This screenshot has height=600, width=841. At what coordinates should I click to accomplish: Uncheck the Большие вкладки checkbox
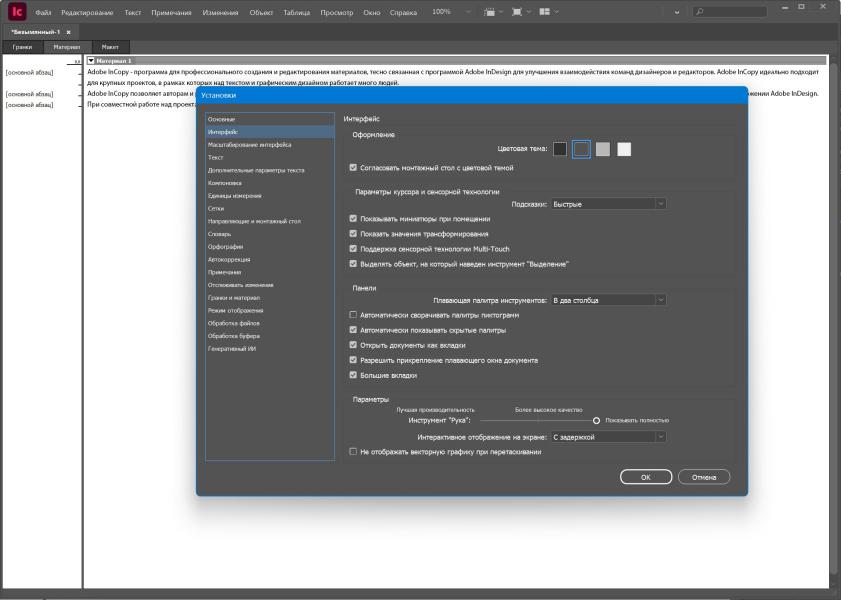[x=353, y=375]
